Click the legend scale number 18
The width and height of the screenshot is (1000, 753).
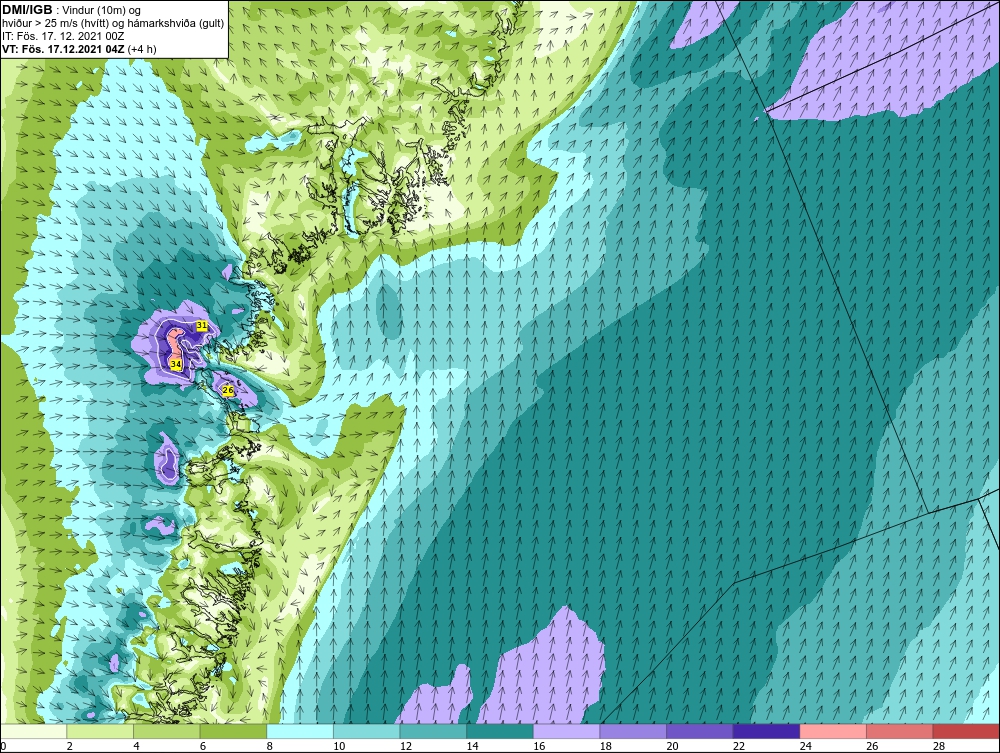click(606, 746)
